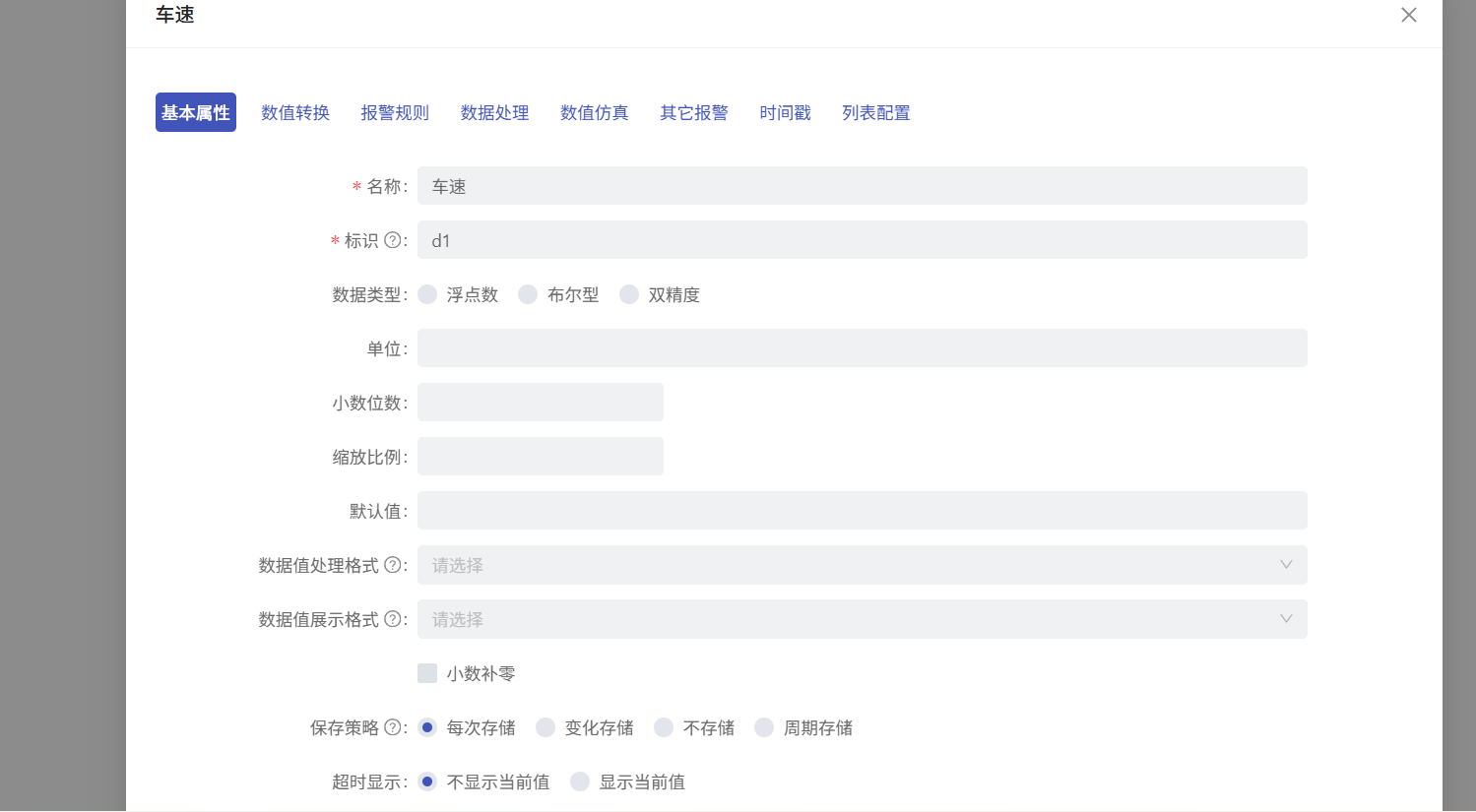
Task: Select 显示当前值 for timeout display
Action: 580,781
